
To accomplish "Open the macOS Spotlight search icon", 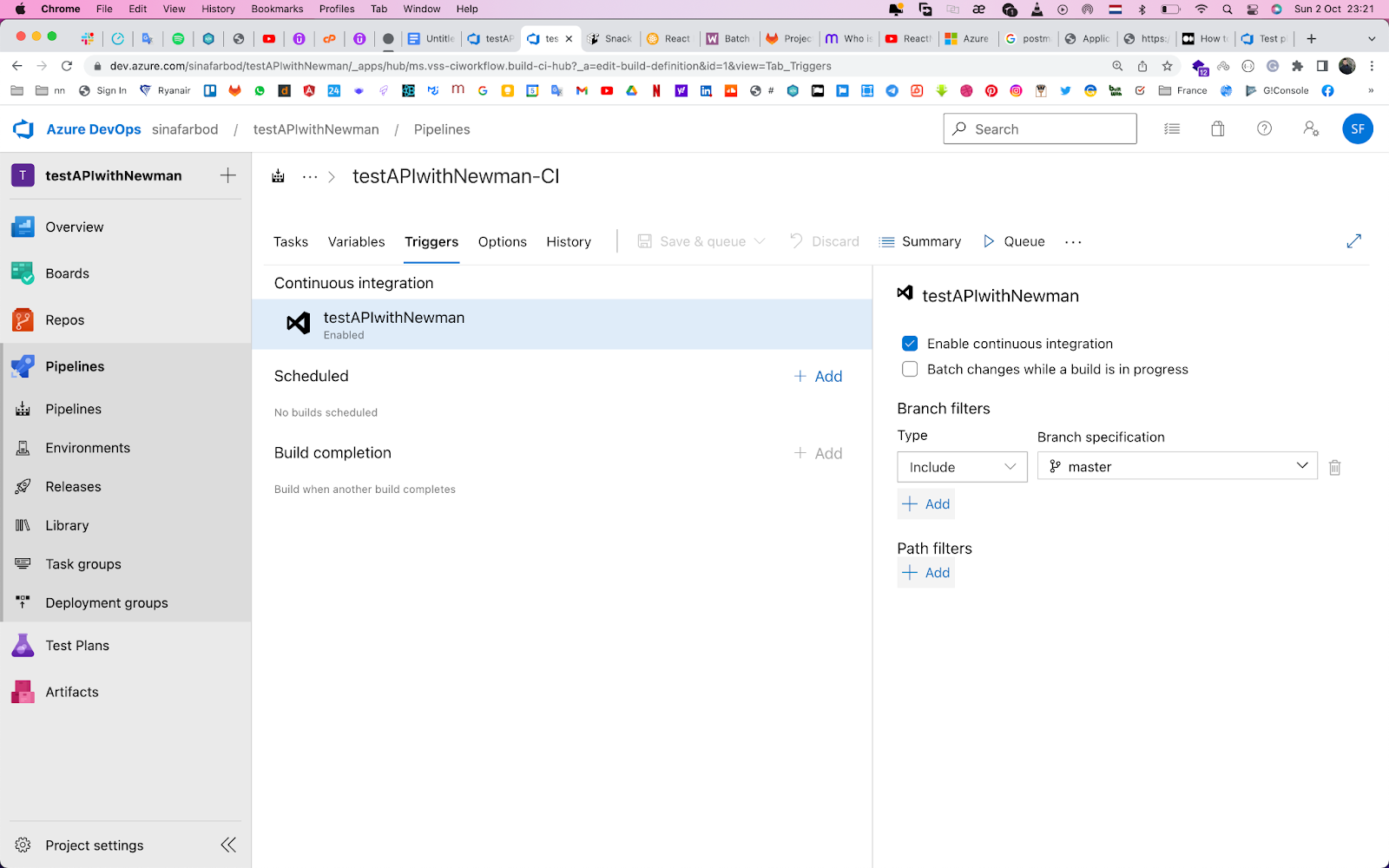I will click(1228, 9).
